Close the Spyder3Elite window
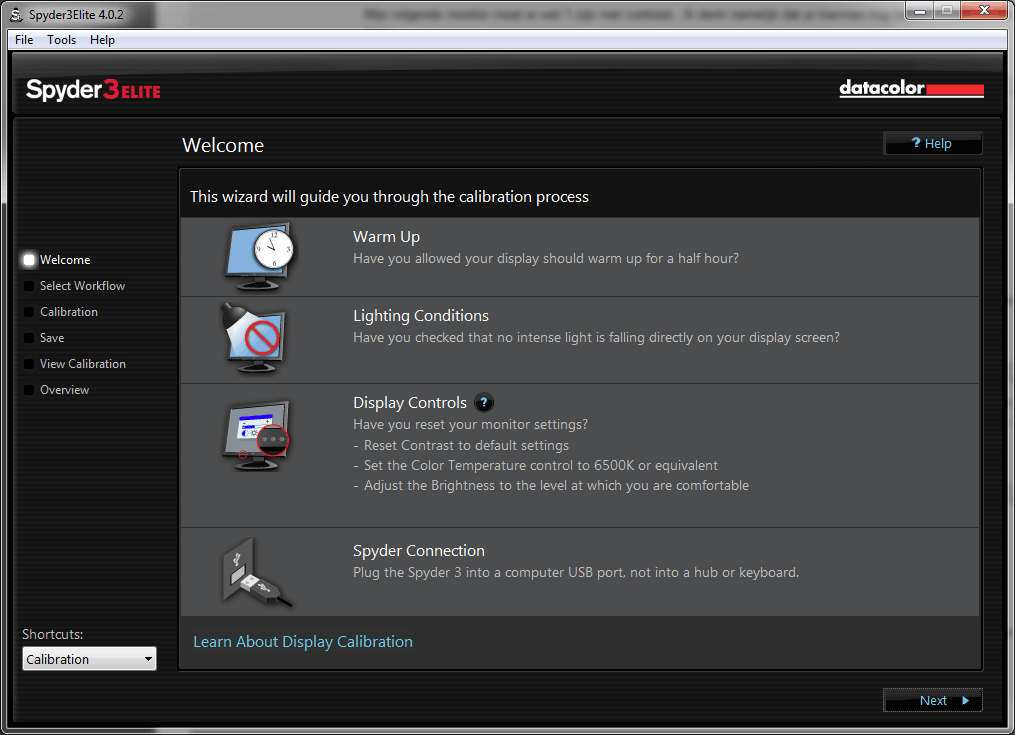This screenshot has height=735, width=1015. click(984, 11)
